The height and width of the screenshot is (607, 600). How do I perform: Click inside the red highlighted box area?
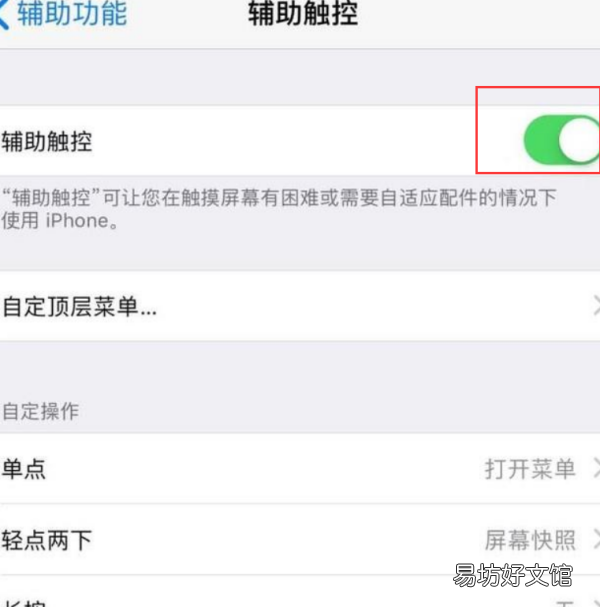pos(538,130)
